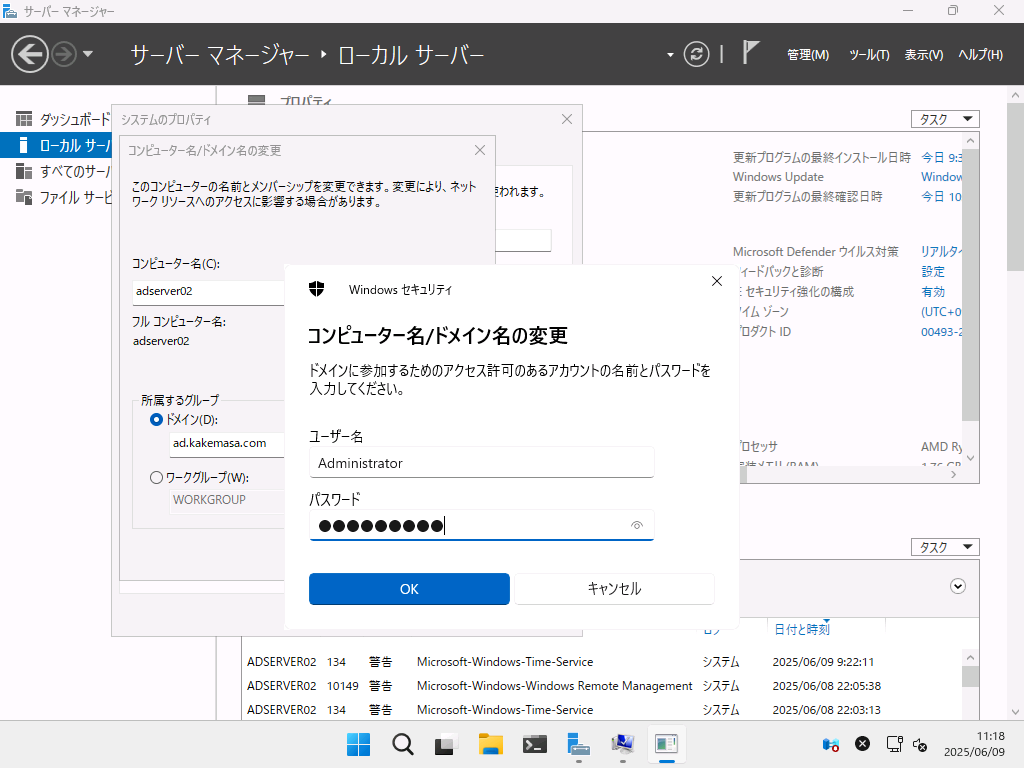Open the network tray icon

click(894, 744)
